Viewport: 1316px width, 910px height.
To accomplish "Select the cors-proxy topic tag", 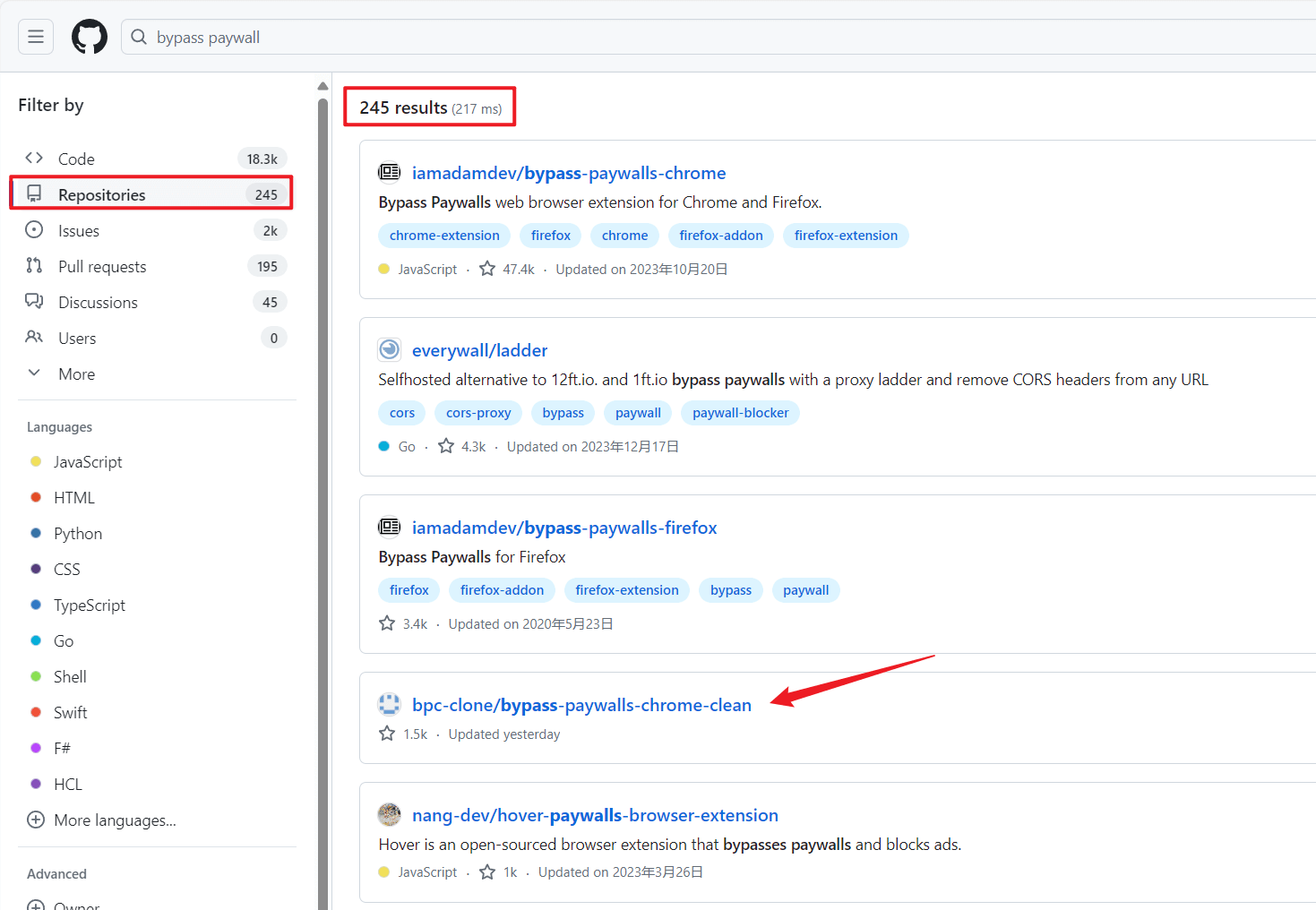I will 478,413.
